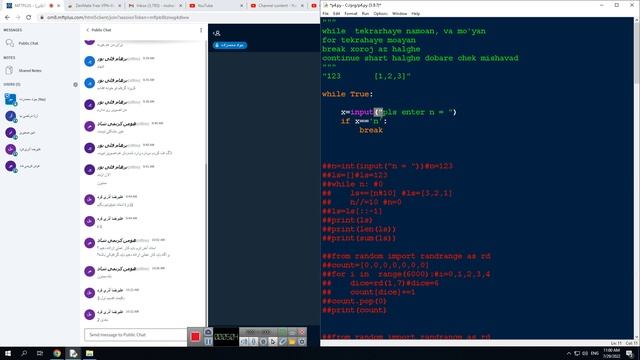Open IDLE Python from the taskbar
This screenshot has width=640, height=360.
click(73, 353)
